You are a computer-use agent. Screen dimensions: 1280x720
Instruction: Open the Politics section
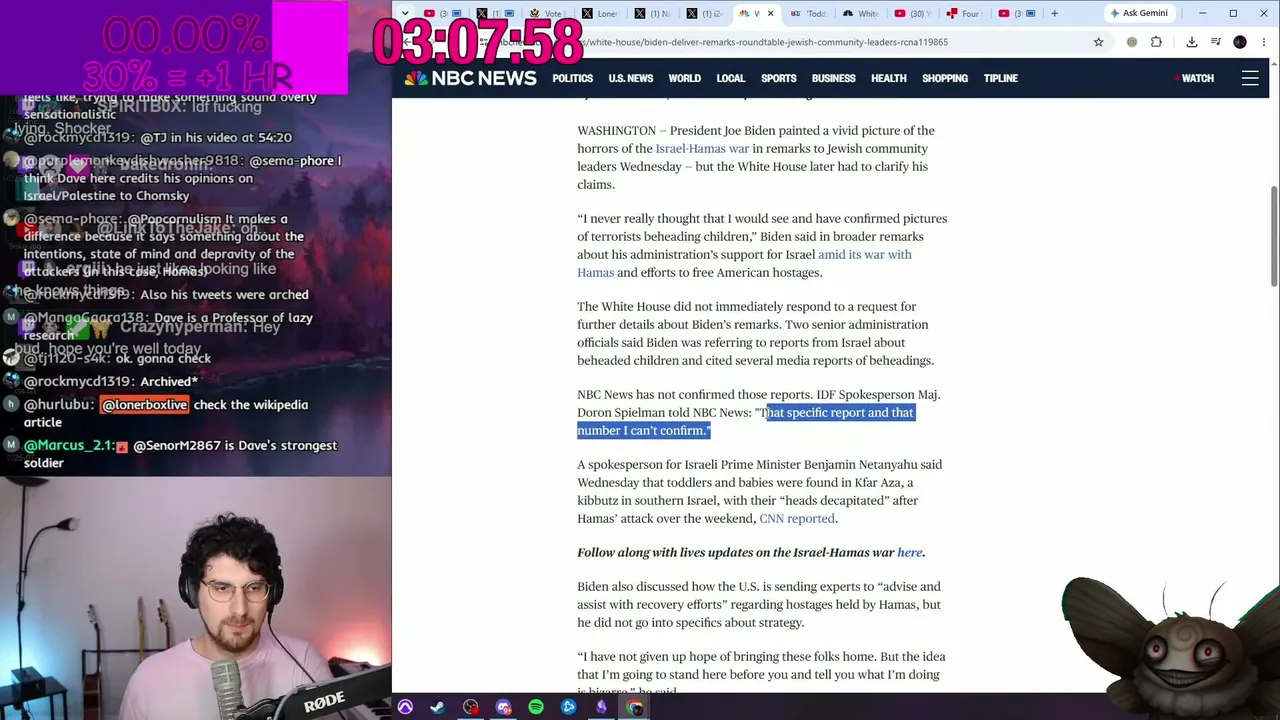click(573, 78)
